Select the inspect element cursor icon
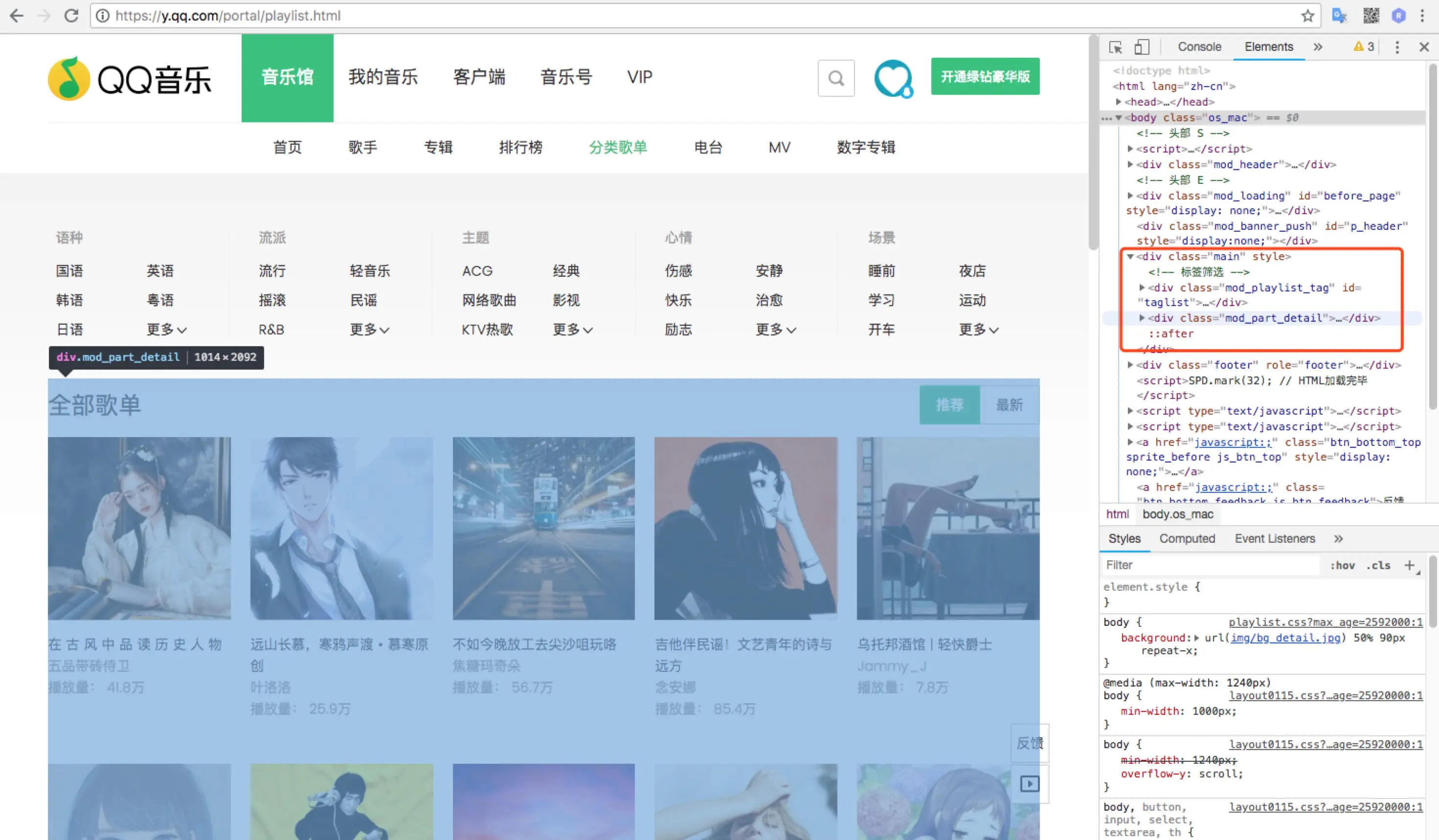Viewport: 1439px width, 840px height. tap(1115, 47)
